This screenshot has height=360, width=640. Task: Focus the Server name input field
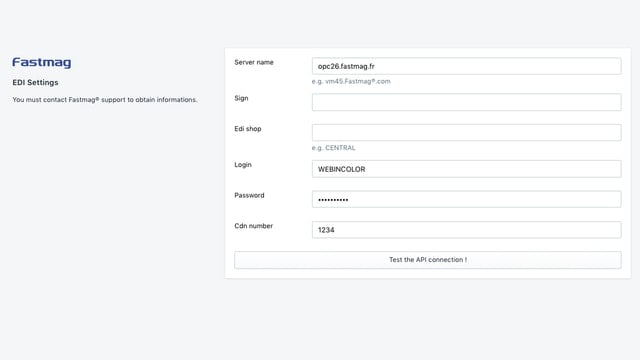[x=467, y=66]
